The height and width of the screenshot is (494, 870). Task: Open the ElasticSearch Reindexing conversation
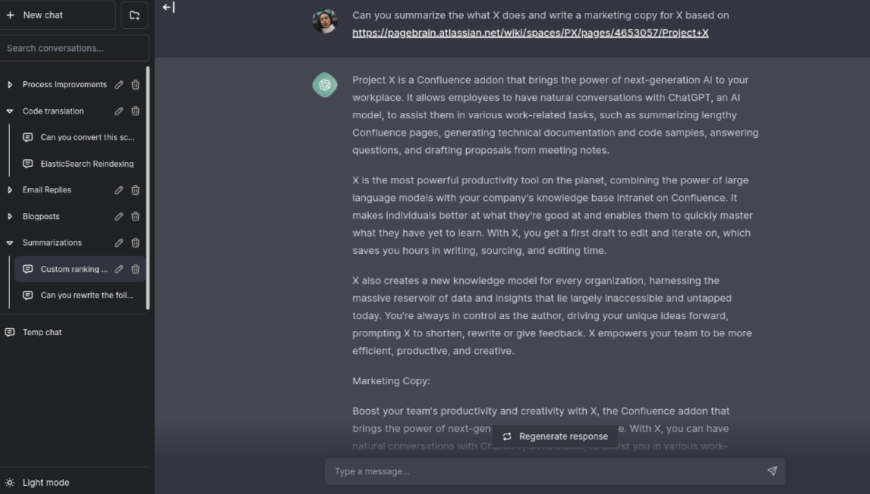pyautogui.click(x=86, y=164)
